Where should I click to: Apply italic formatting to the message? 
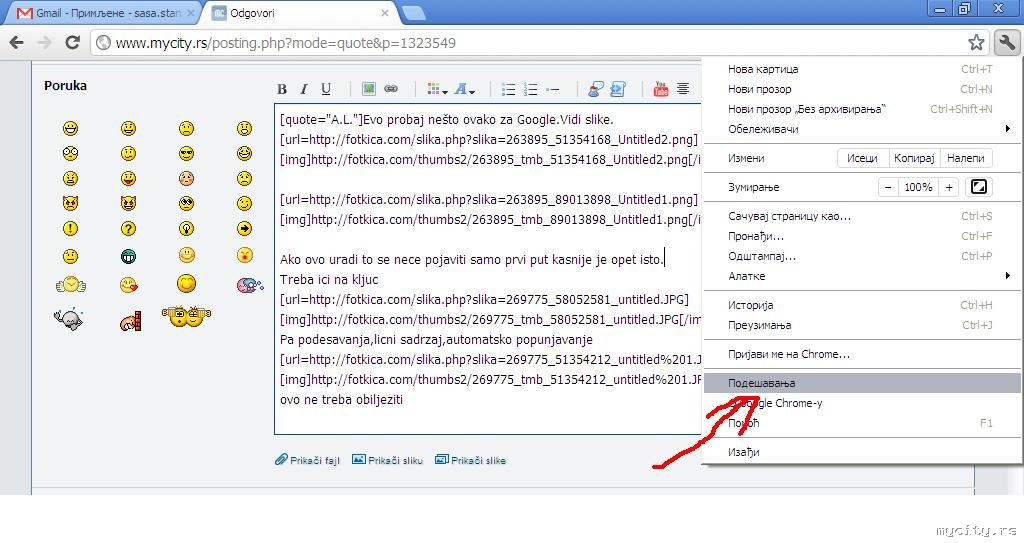304,89
